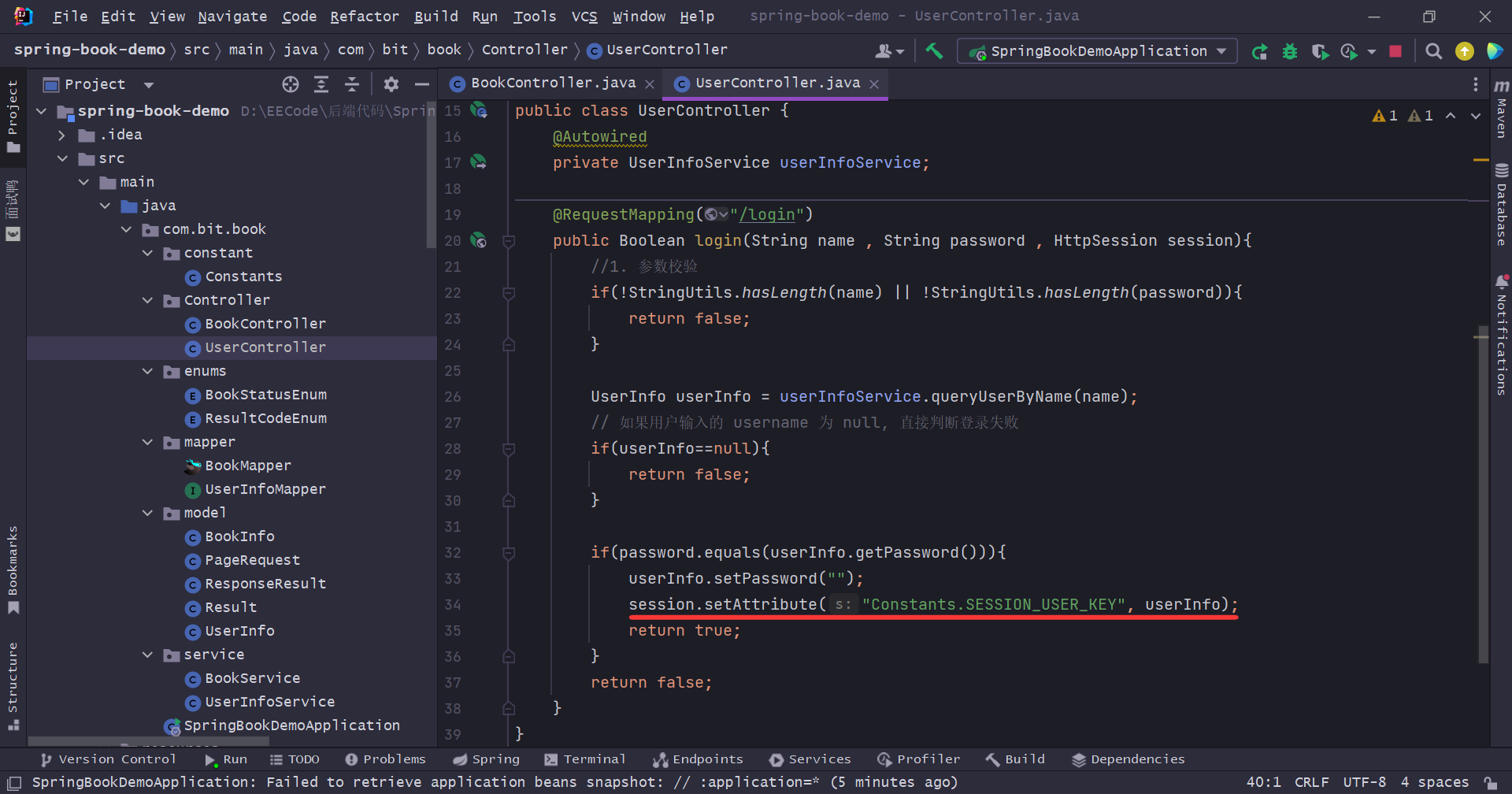1512x794 pixels.
Task: Toggle tool window bars icon in status bar corner
Action: click(13, 782)
